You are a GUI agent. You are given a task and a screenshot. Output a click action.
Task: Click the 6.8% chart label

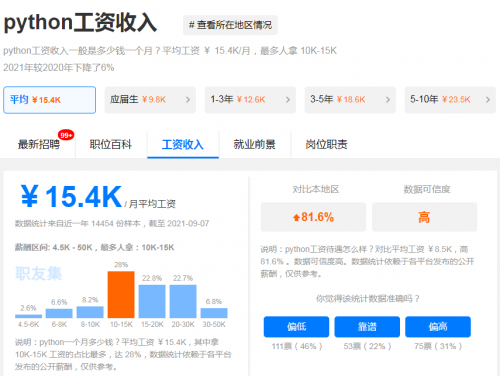coord(214,302)
